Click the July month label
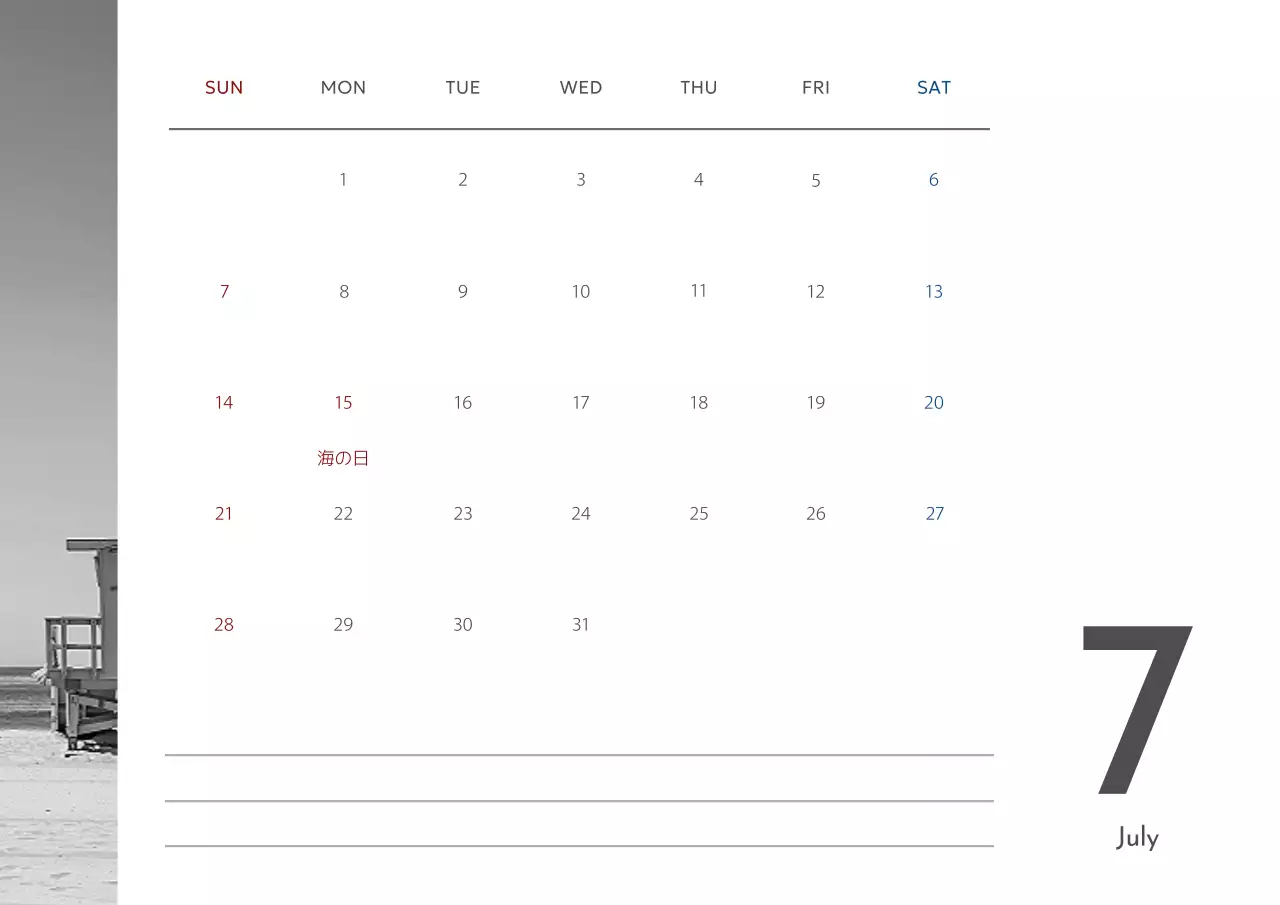1280x905 pixels. (1138, 838)
